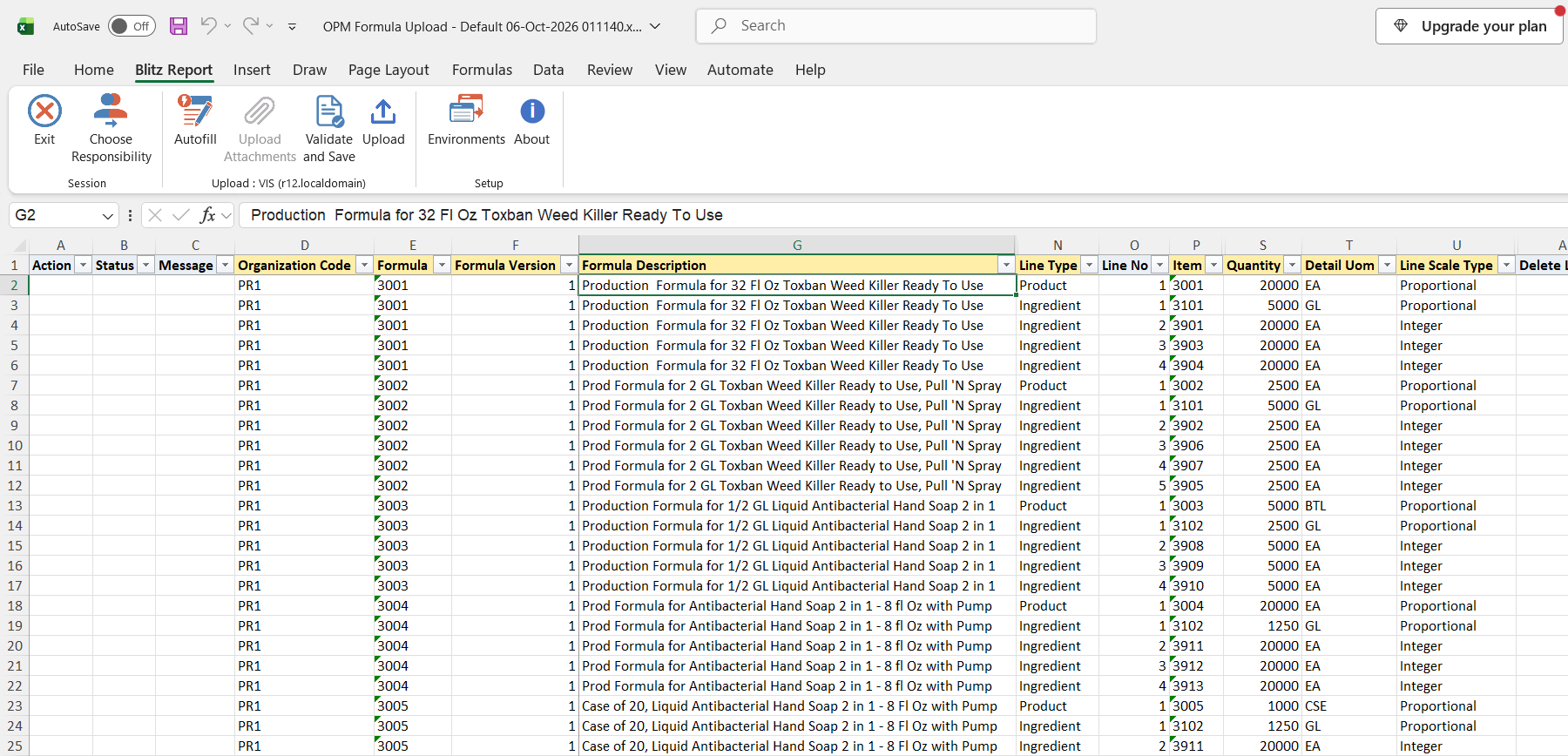Select the CSE Detail Uom cell
The height and width of the screenshot is (756, 1568).
coord(1348,706)
